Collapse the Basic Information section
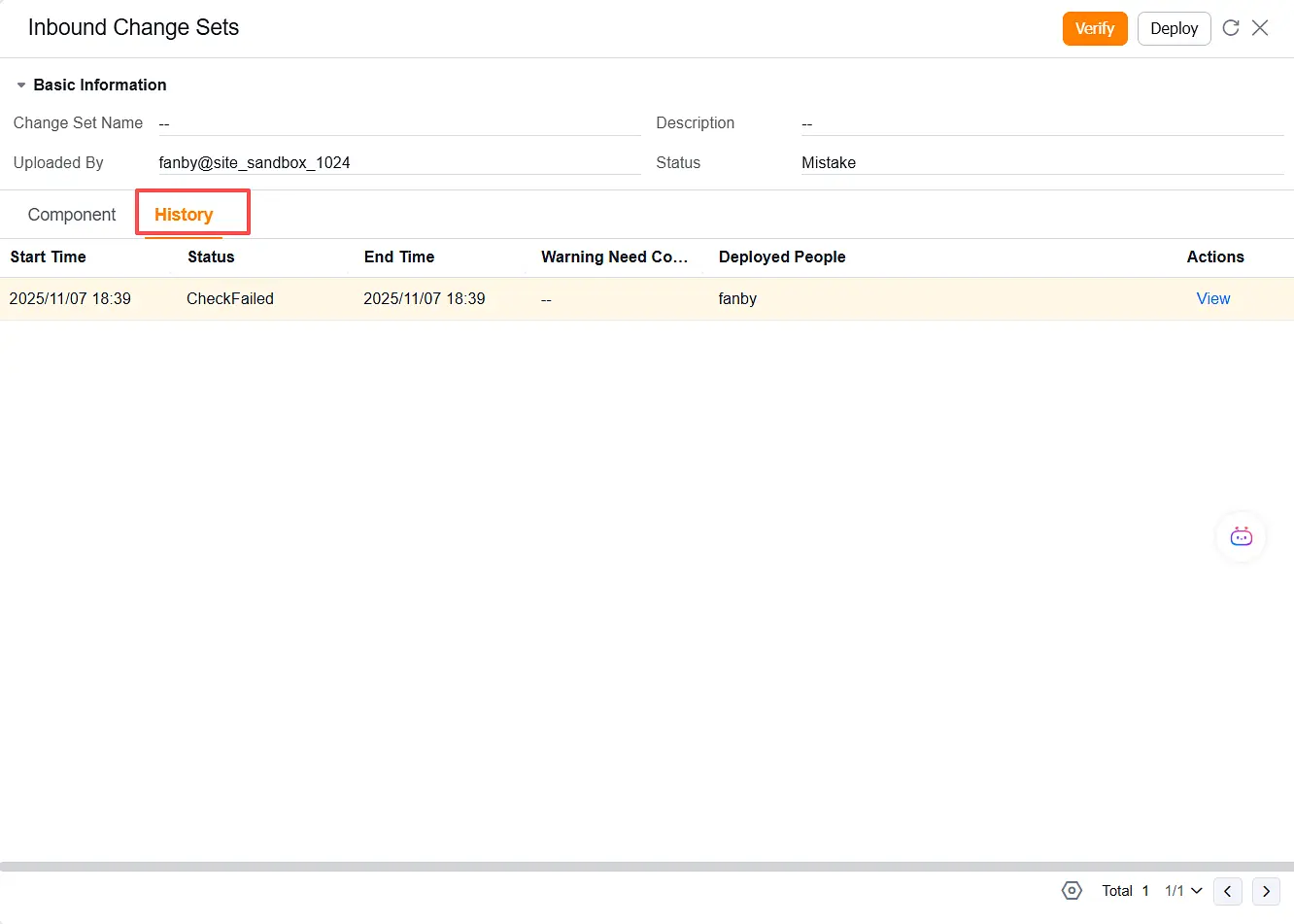The height and width of the screenshot is (924, 1294). pyautogui.click(x=21, y=86)
